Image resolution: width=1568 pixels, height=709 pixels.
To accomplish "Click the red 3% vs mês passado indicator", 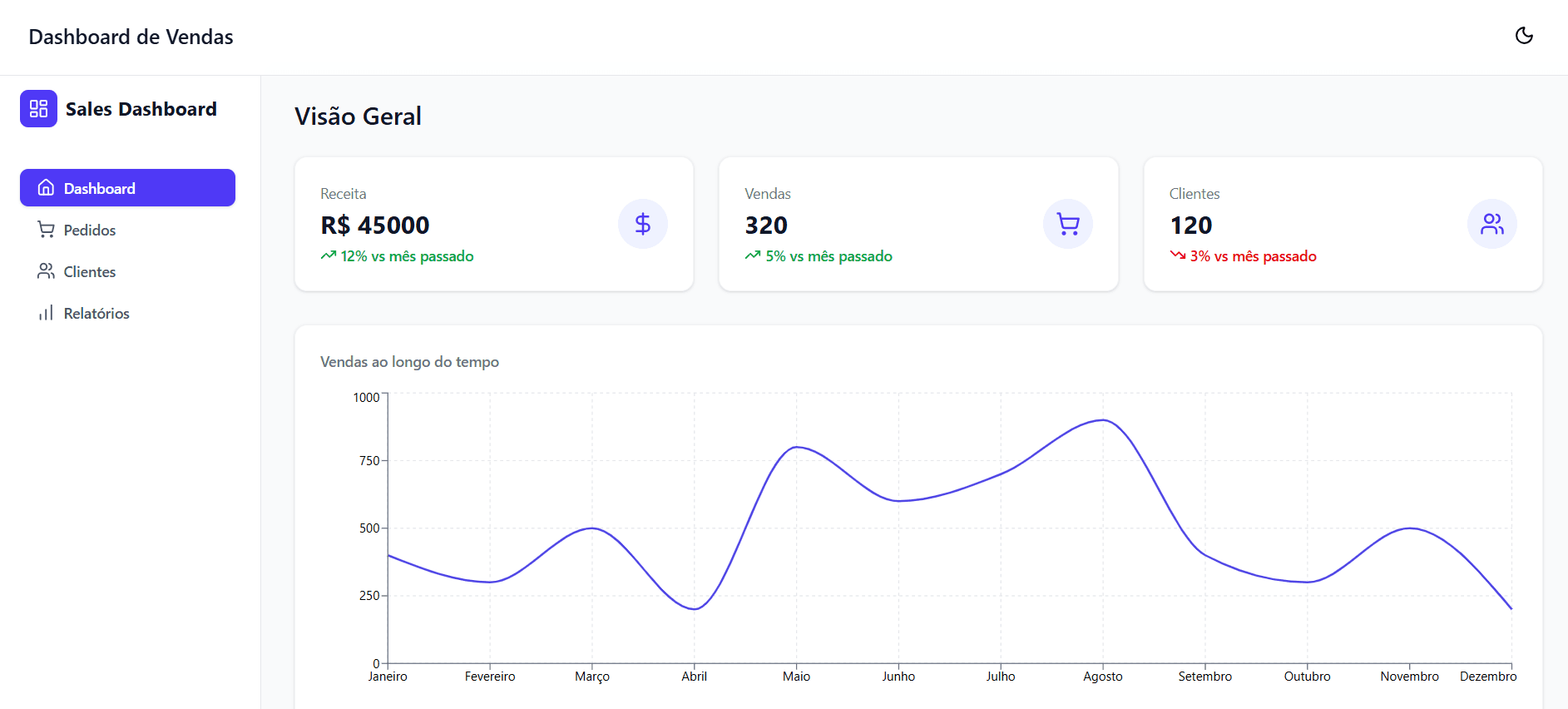I will (x=1243, y=256).
